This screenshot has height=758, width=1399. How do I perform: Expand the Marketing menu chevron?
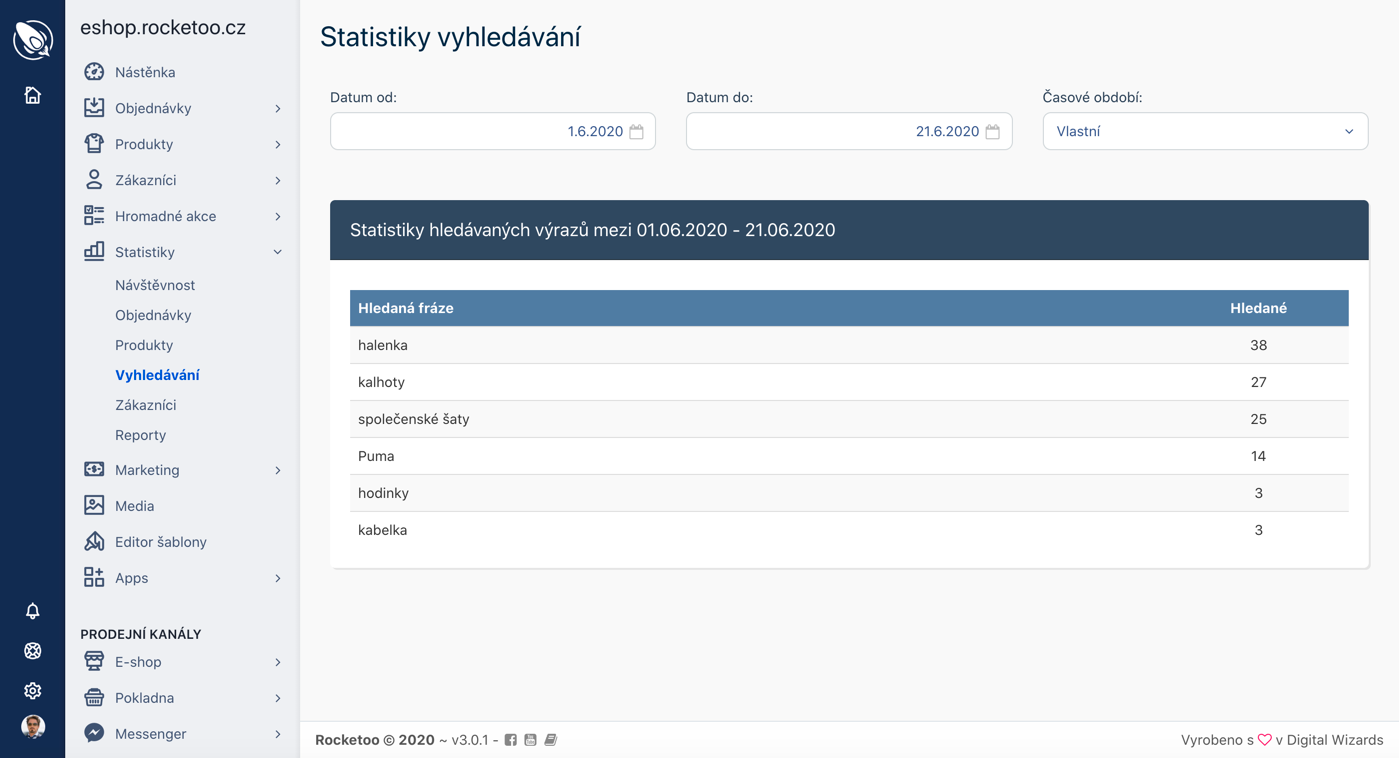[x=278, y=470]
